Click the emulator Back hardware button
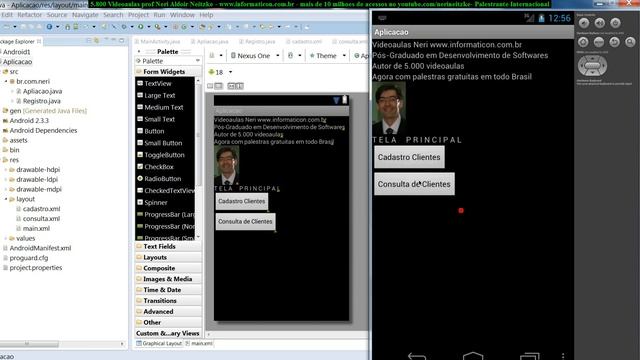 click(x=614, y=42)
